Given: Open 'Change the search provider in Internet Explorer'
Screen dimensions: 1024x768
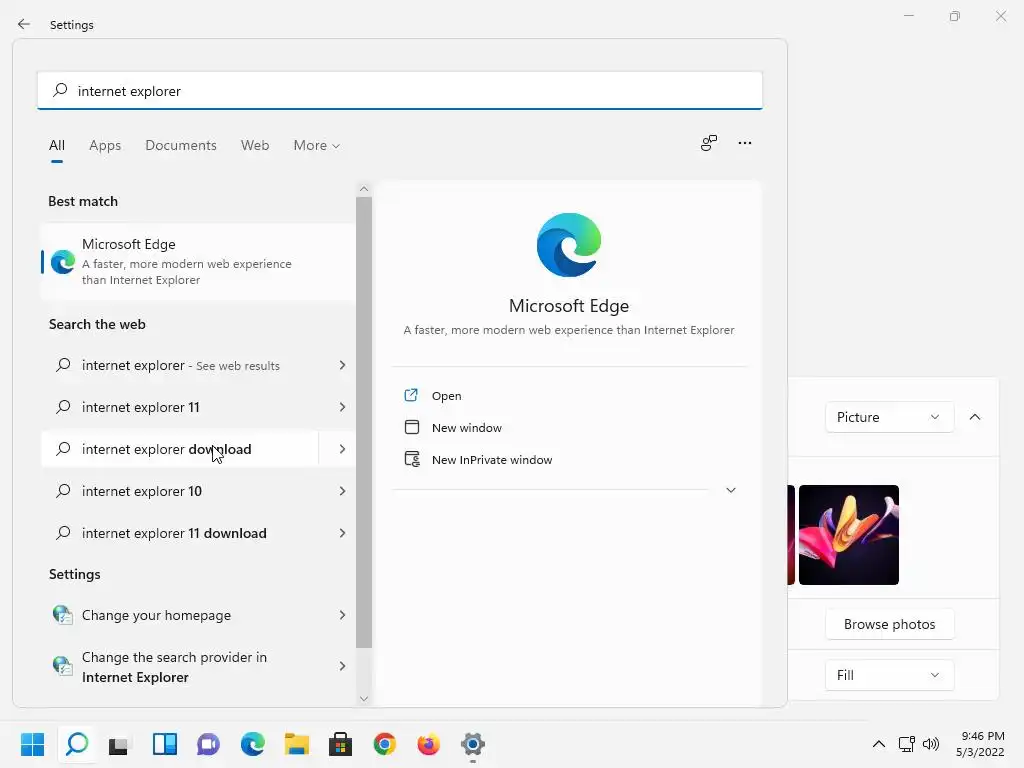Looking at the screenshot, I should point(198,667).
